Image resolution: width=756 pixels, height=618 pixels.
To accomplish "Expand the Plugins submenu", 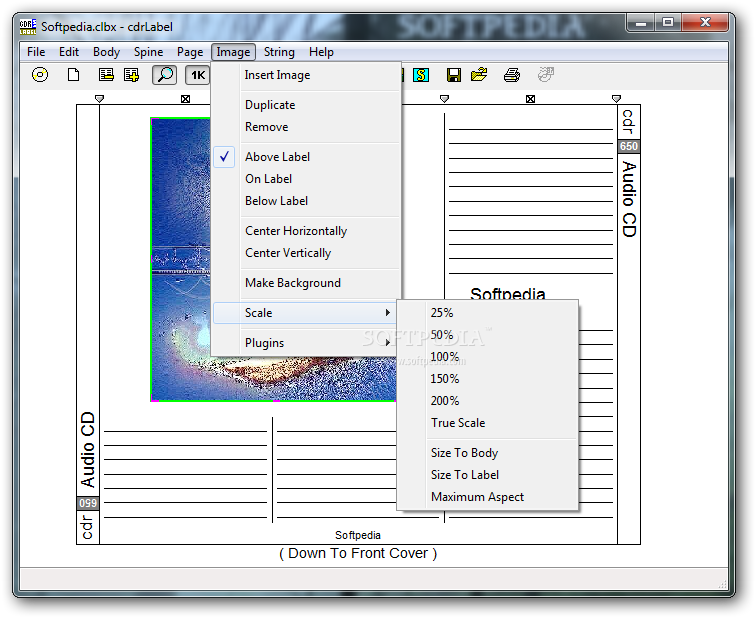I will click(305, 343).
